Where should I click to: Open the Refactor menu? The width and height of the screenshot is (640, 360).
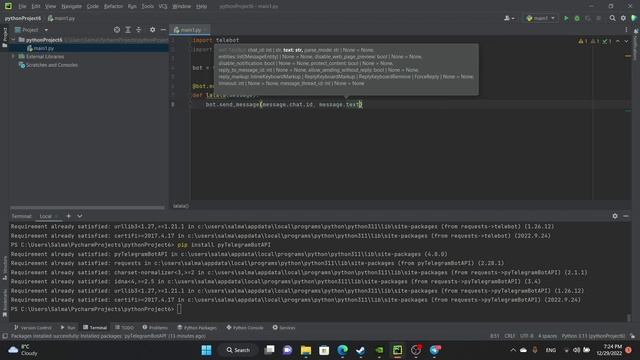click(113, 6)
